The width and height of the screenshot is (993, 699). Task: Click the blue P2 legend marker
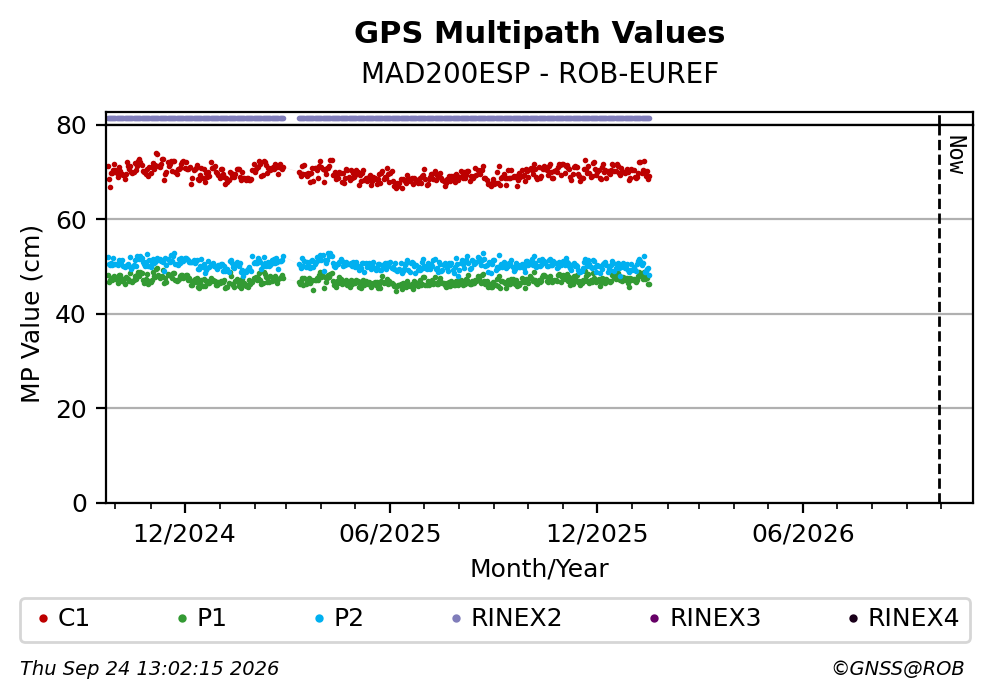pos(320,619)
